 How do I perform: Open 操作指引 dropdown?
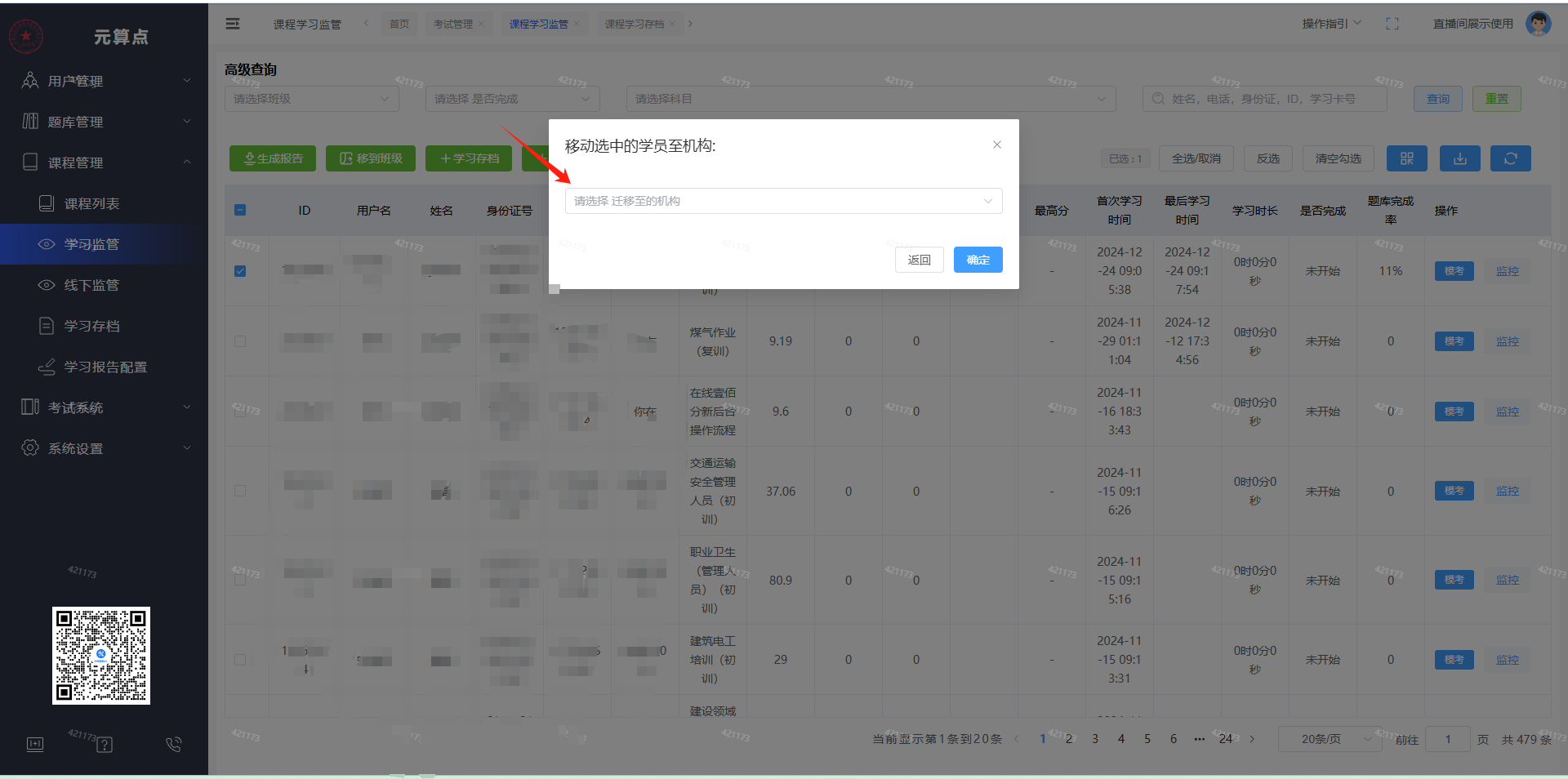pos(1331,24)
